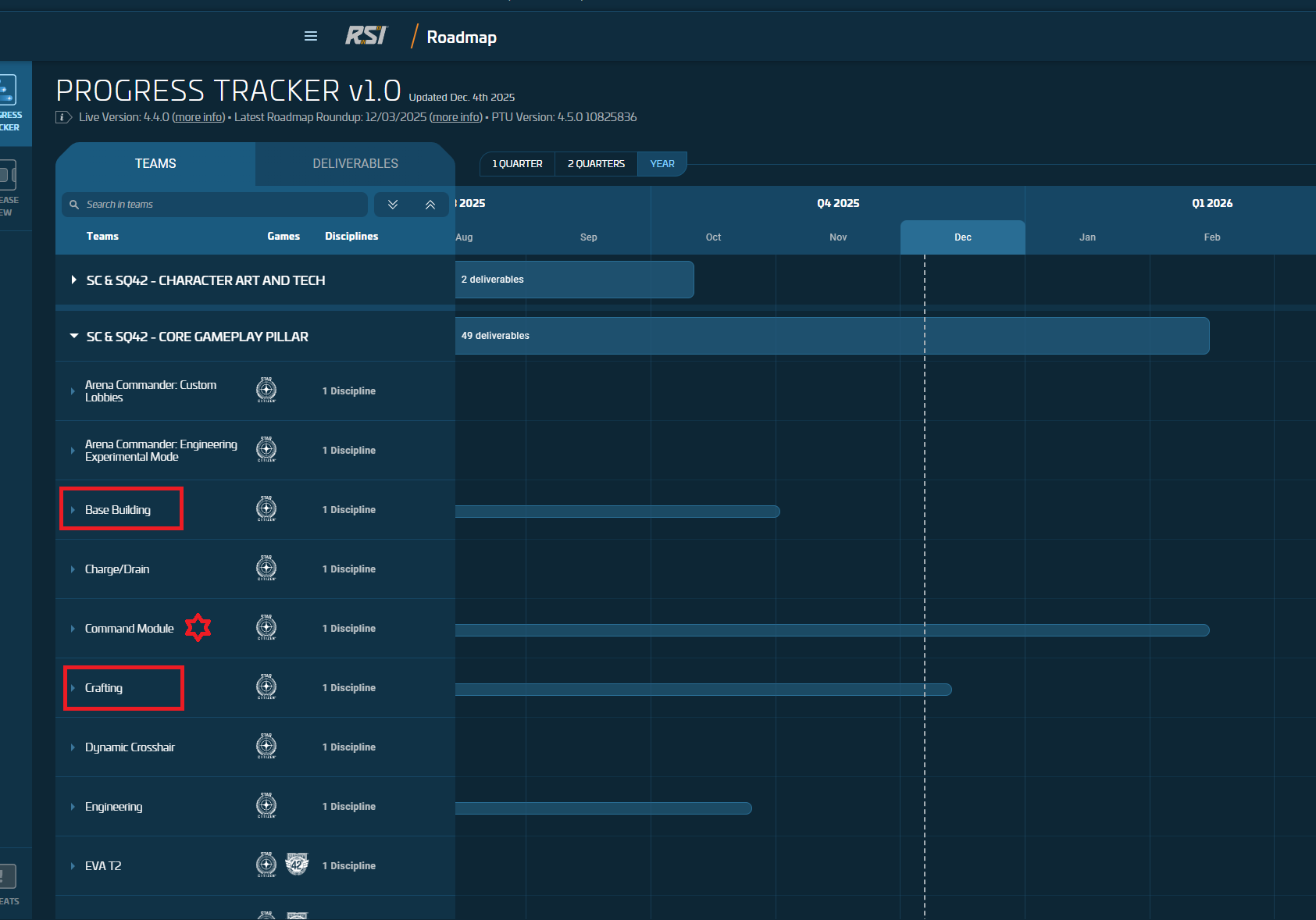Click Star Citizen icon in Arena Commander: Custom Lobbies row
Image resolution: width=1316 pixels, height=920 pixels.
(266, 390)
